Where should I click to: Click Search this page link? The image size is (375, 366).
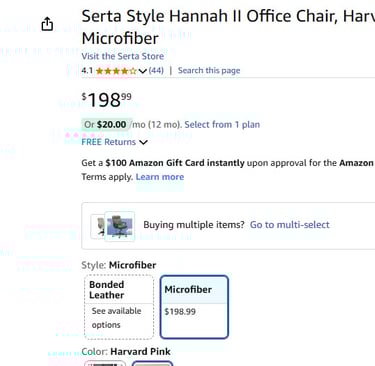(209, 71)
